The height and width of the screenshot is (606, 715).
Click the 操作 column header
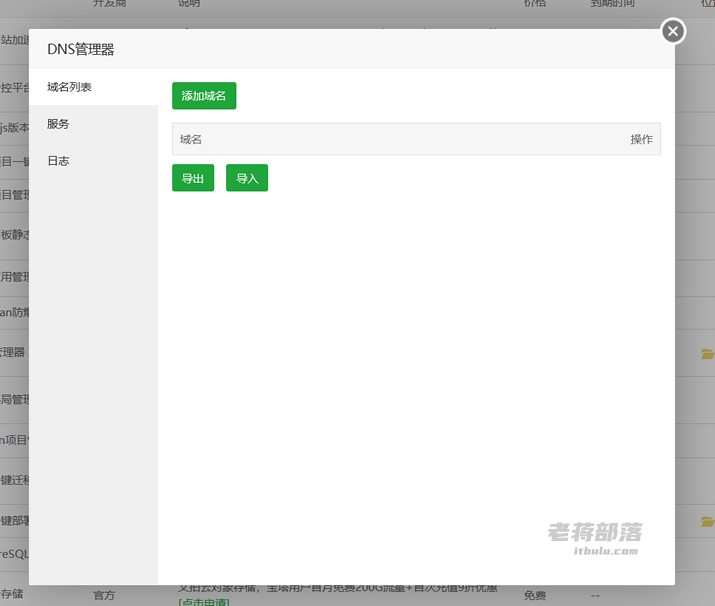641,139
